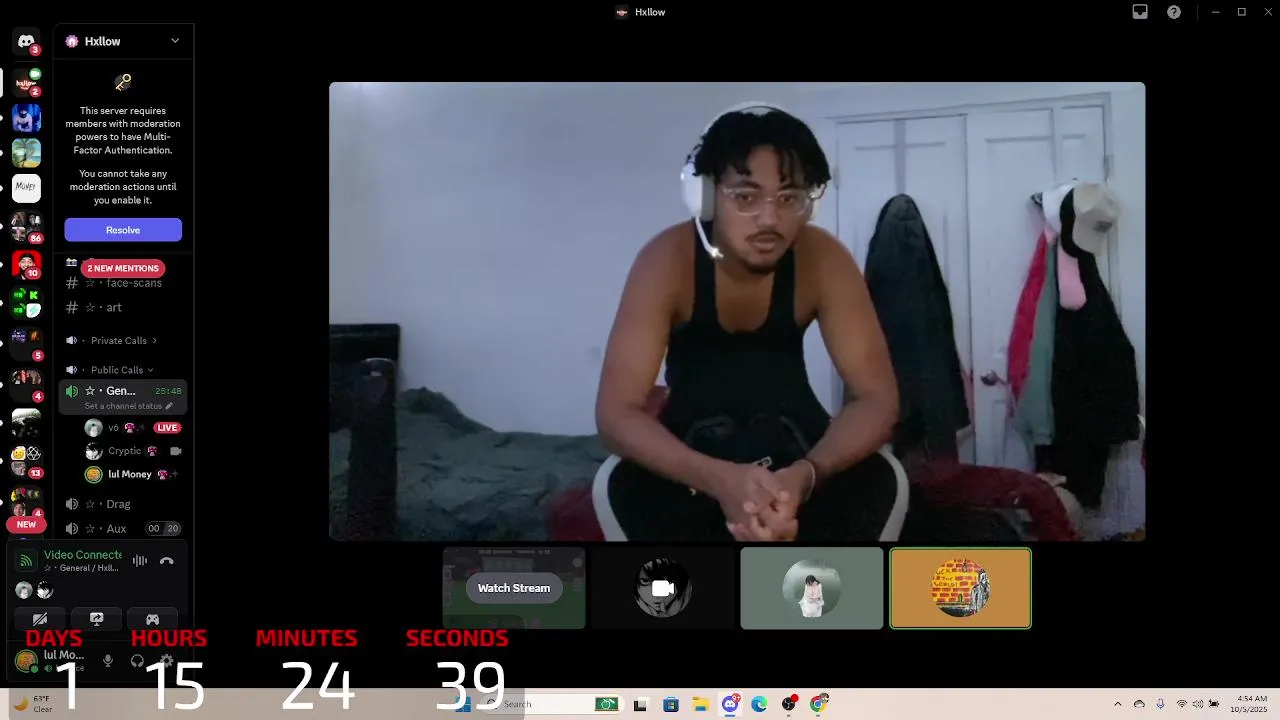Disconnect from the voice call

[167, 561]
